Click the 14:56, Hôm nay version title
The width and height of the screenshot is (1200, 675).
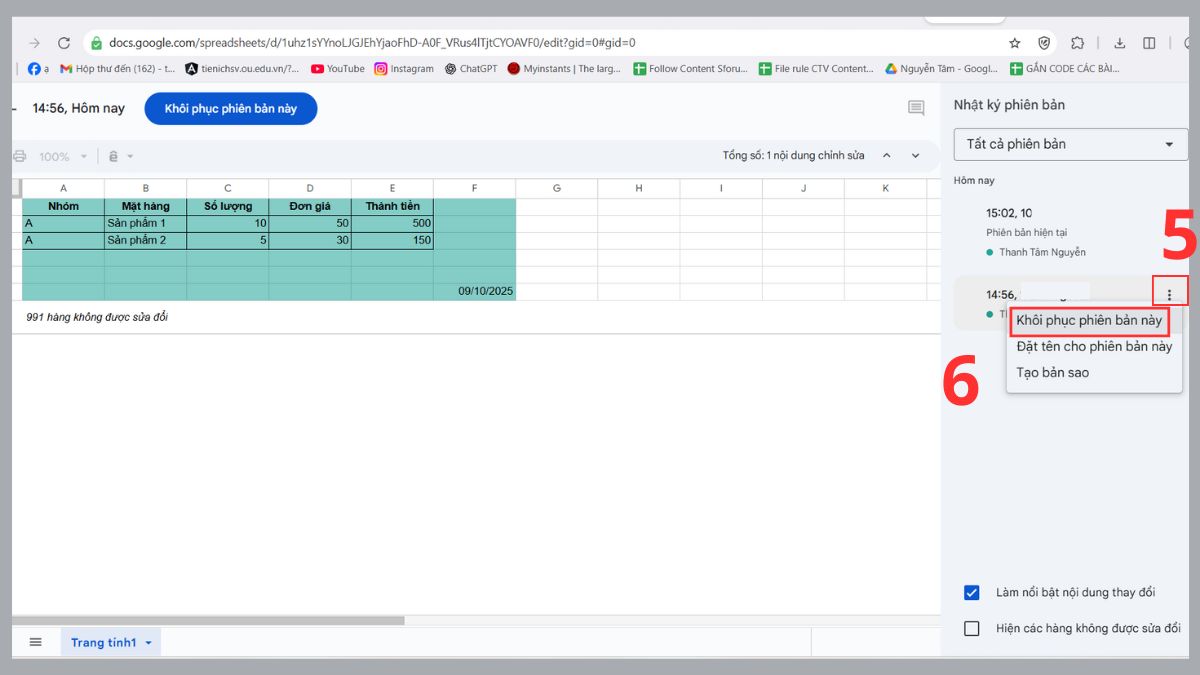(79, 108)
